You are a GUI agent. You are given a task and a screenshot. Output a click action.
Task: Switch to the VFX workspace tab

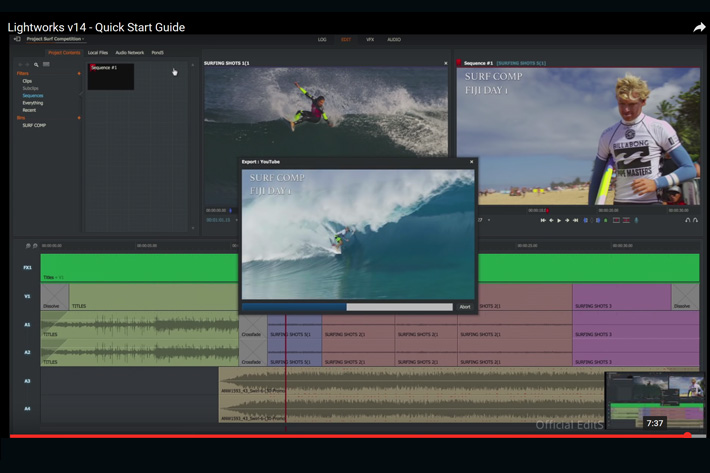(x=369, y=40)
